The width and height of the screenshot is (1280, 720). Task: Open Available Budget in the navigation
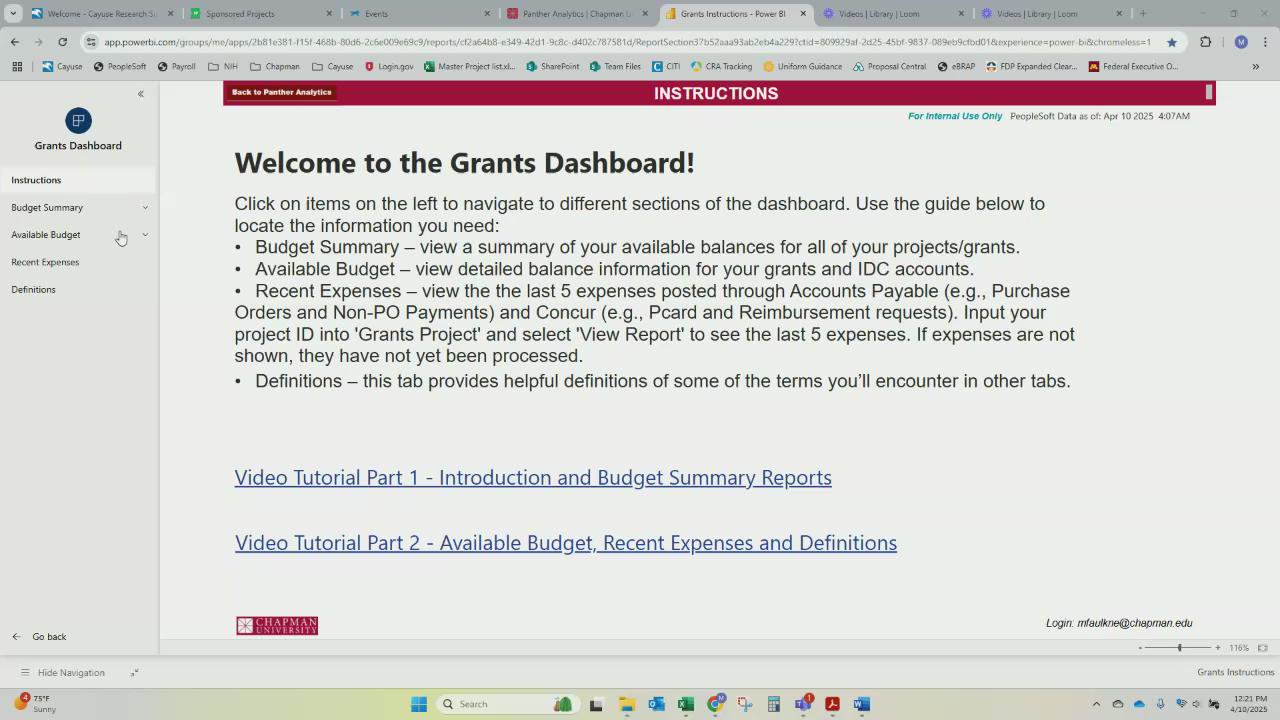click(46, 235)
